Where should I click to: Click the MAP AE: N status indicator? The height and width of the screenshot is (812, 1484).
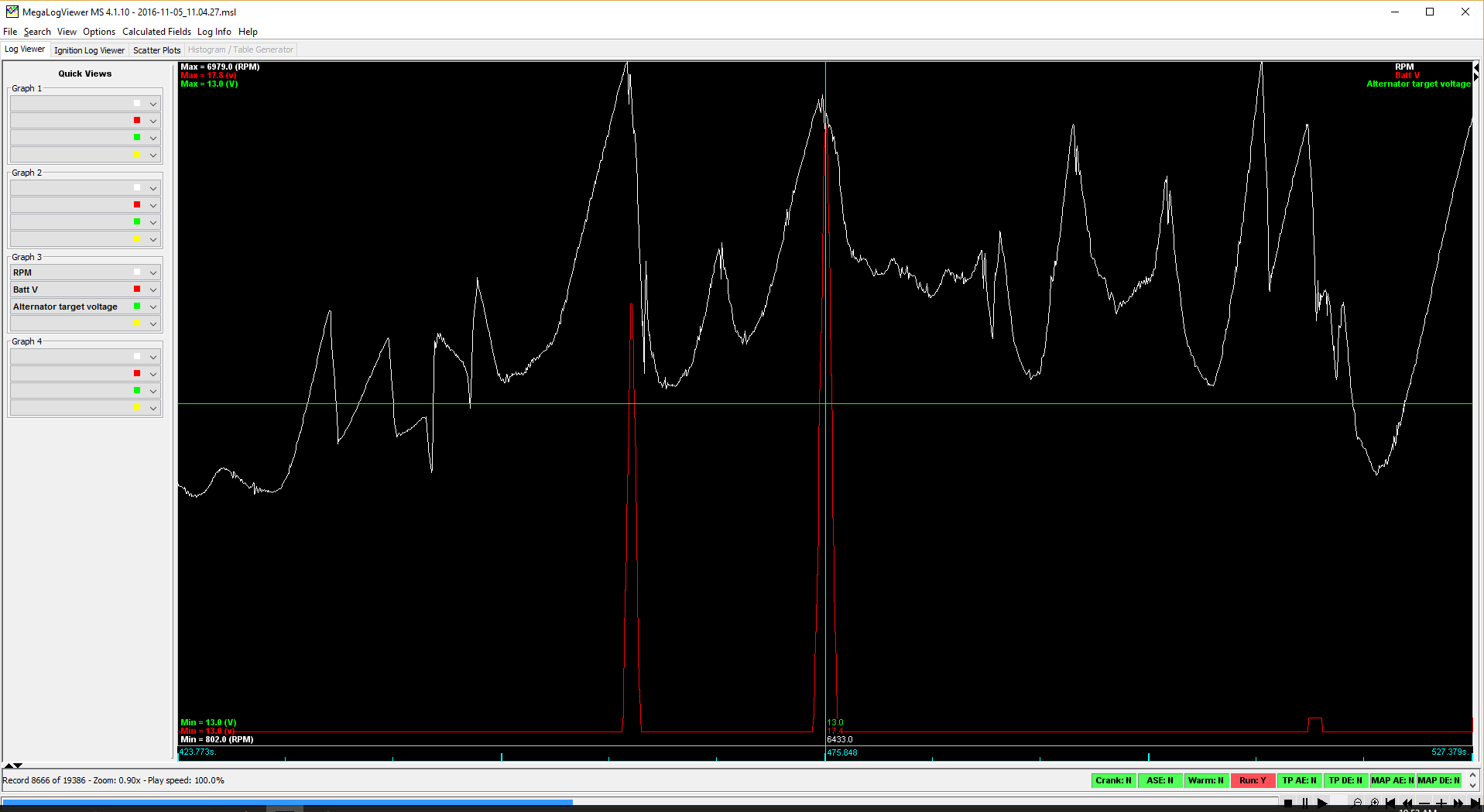[x=1392, y=780]
